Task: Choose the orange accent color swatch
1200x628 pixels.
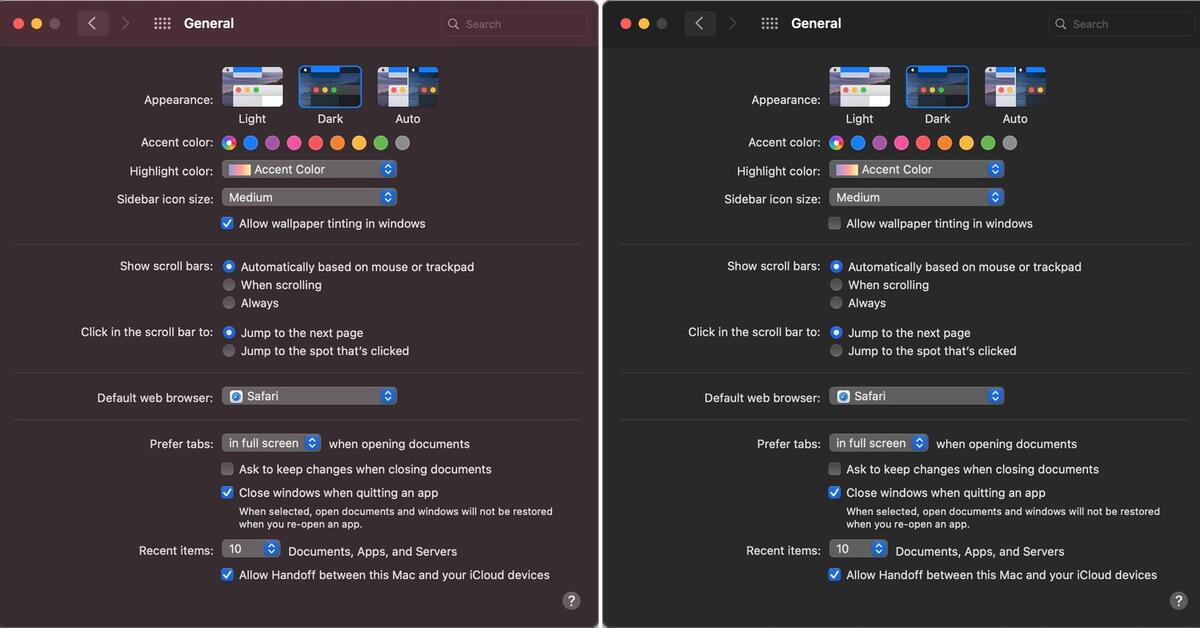Action: pyautogui.click(x=336, y=143)
